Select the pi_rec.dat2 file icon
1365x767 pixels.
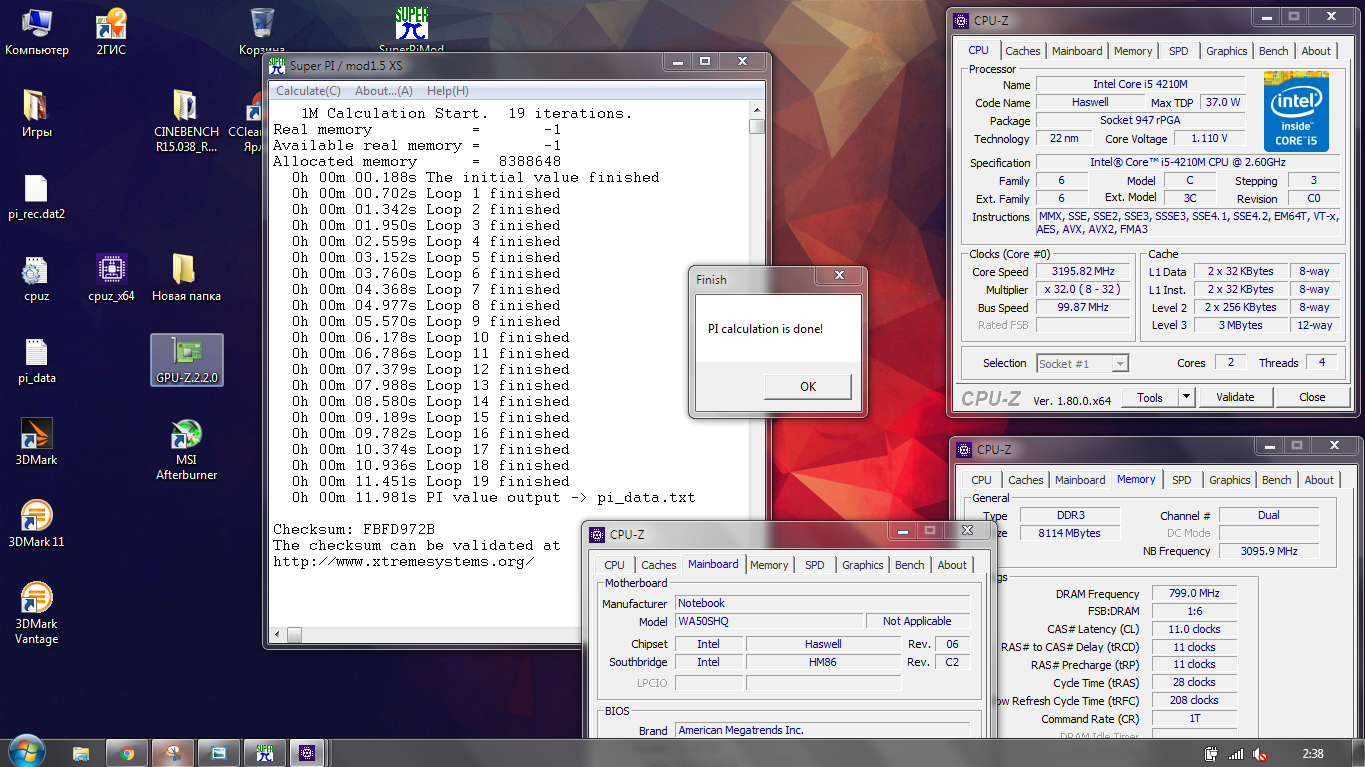coord(36,197)
